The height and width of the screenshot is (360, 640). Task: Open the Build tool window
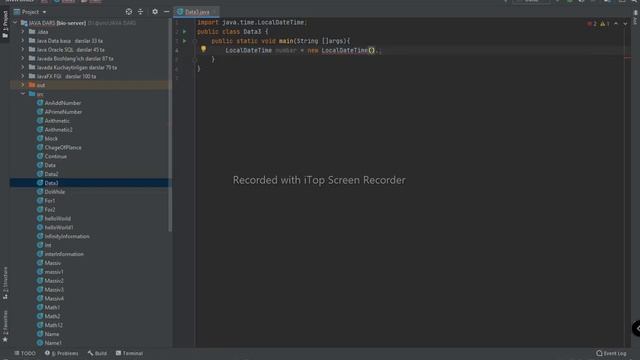click(97, 353)
